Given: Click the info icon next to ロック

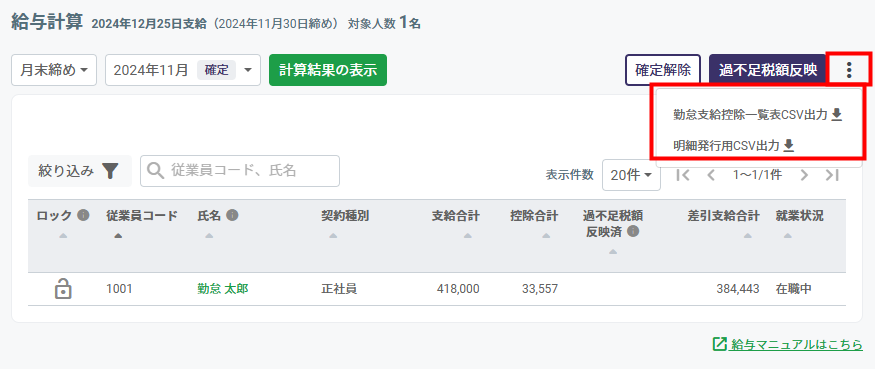Looking at the screenshot, I should click(x=83, y=215).
